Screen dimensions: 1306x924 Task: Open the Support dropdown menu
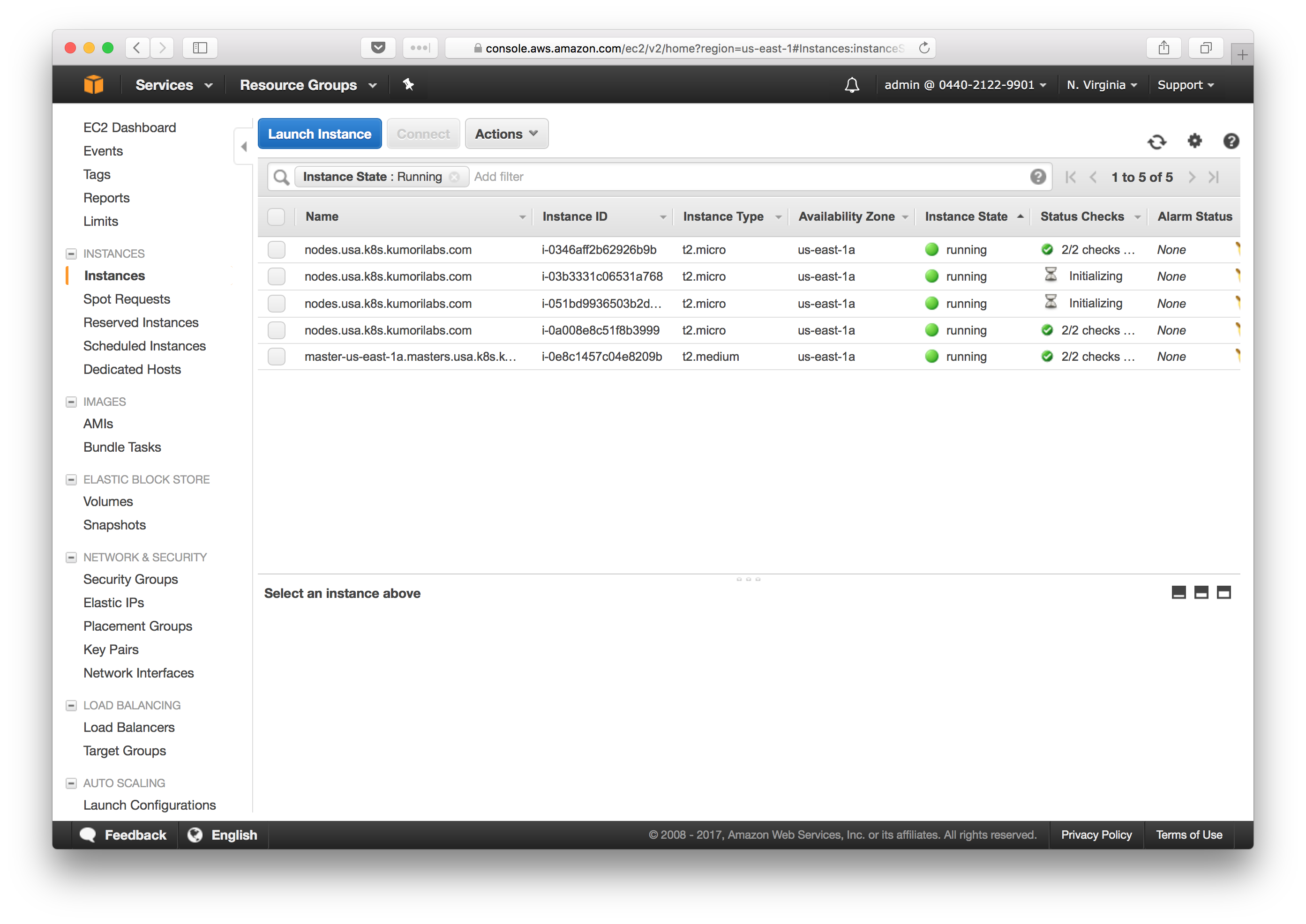click(x=1186, y=85)
